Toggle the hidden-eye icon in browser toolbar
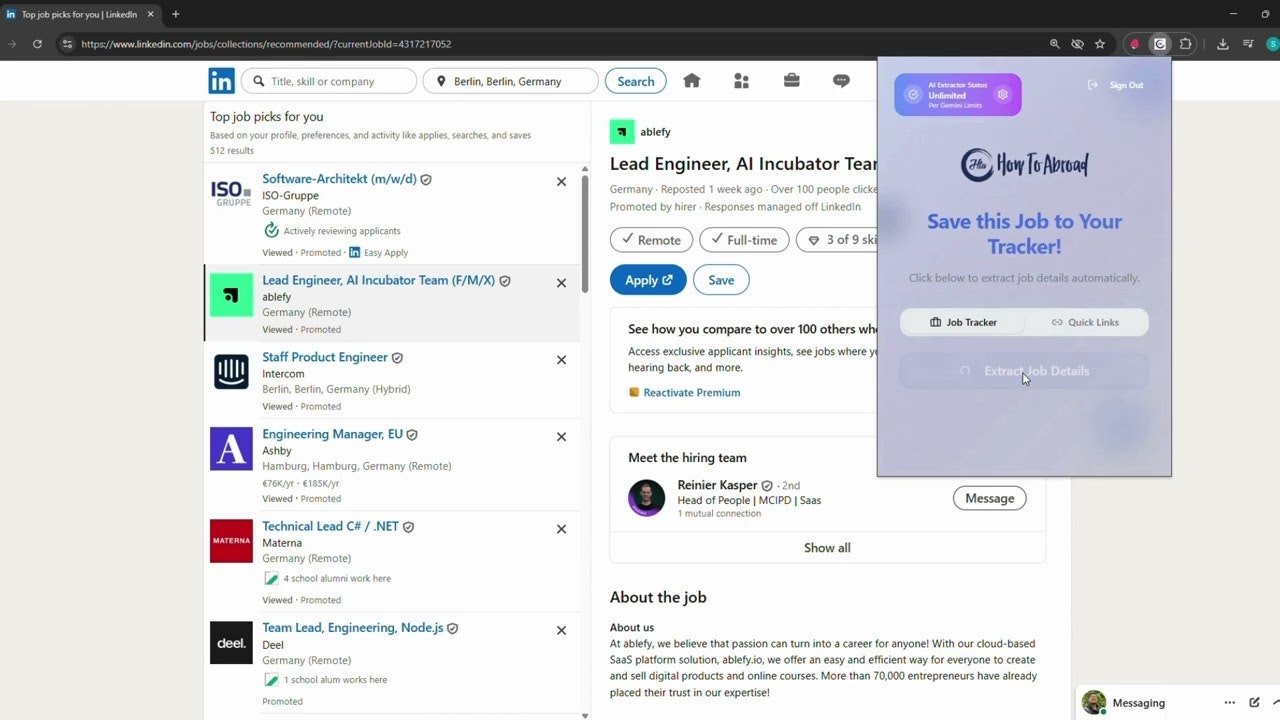 coord(1078,44)
